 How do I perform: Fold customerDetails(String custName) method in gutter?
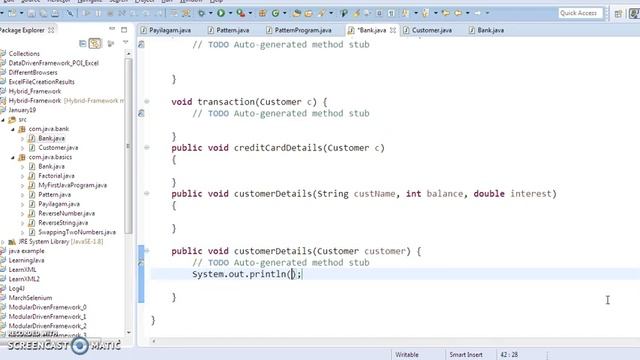[x=147, y=193]
